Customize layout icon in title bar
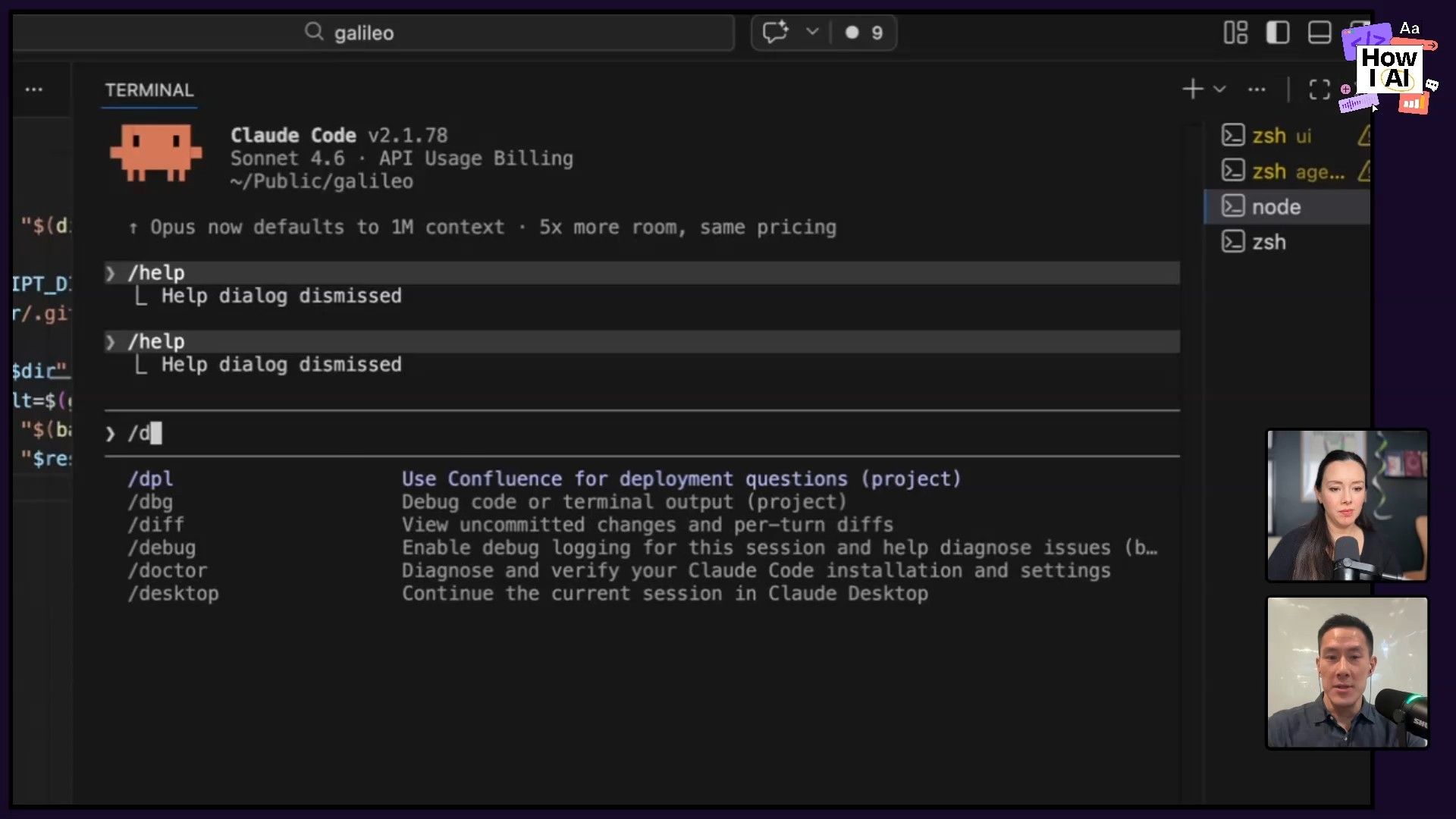This screenshot has width=1456, height=819. click(1235, 33)
